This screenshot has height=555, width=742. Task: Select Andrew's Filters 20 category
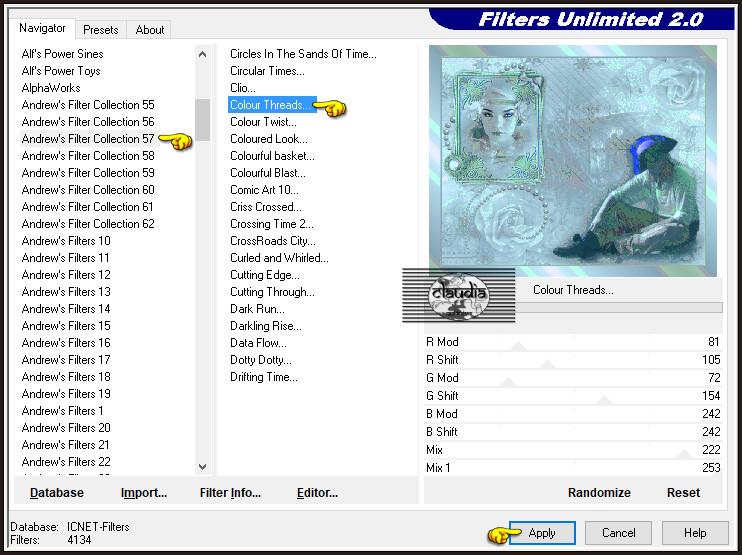pyautogui.click(x=66, y=429)
